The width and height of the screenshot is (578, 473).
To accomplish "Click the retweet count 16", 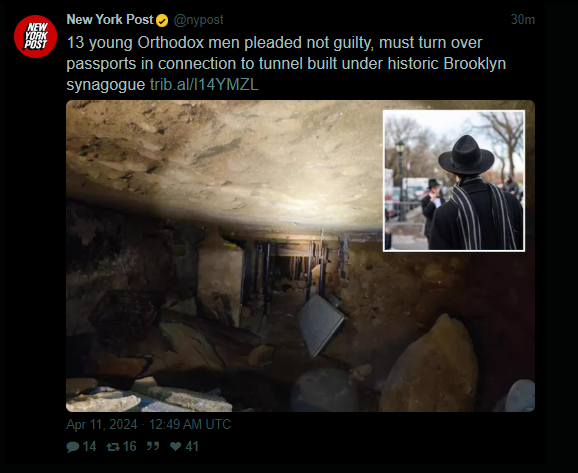I will [x=129, y=446].
